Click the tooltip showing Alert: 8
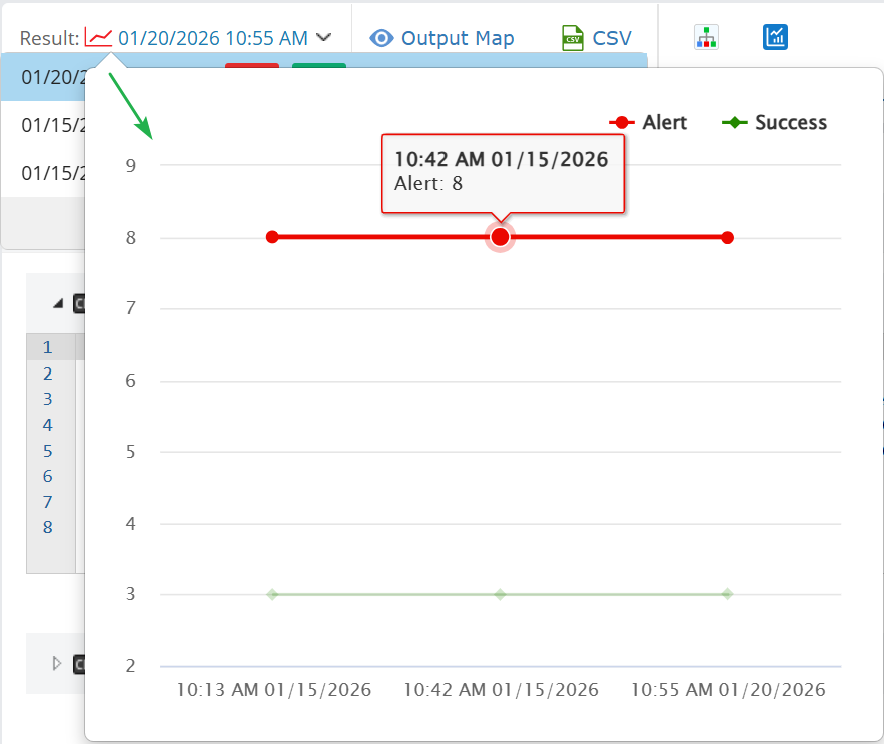 click(503, 174)
